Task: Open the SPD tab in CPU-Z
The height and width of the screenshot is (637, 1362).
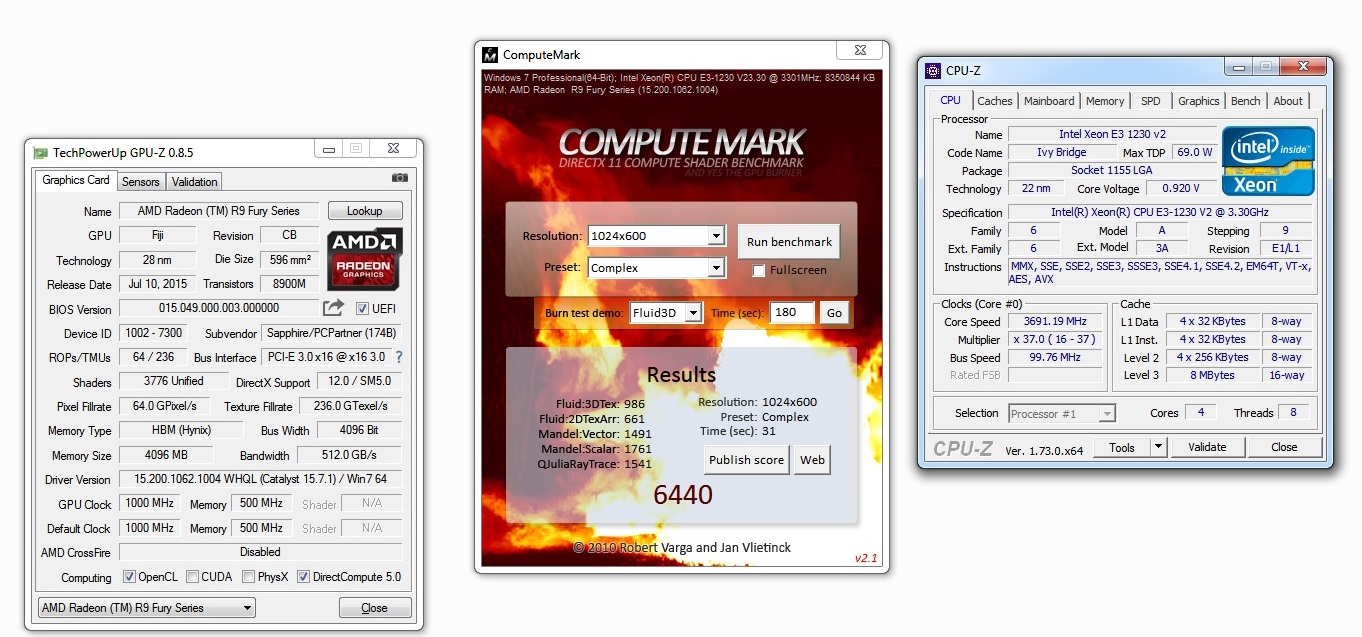Action: point(1151,101)
